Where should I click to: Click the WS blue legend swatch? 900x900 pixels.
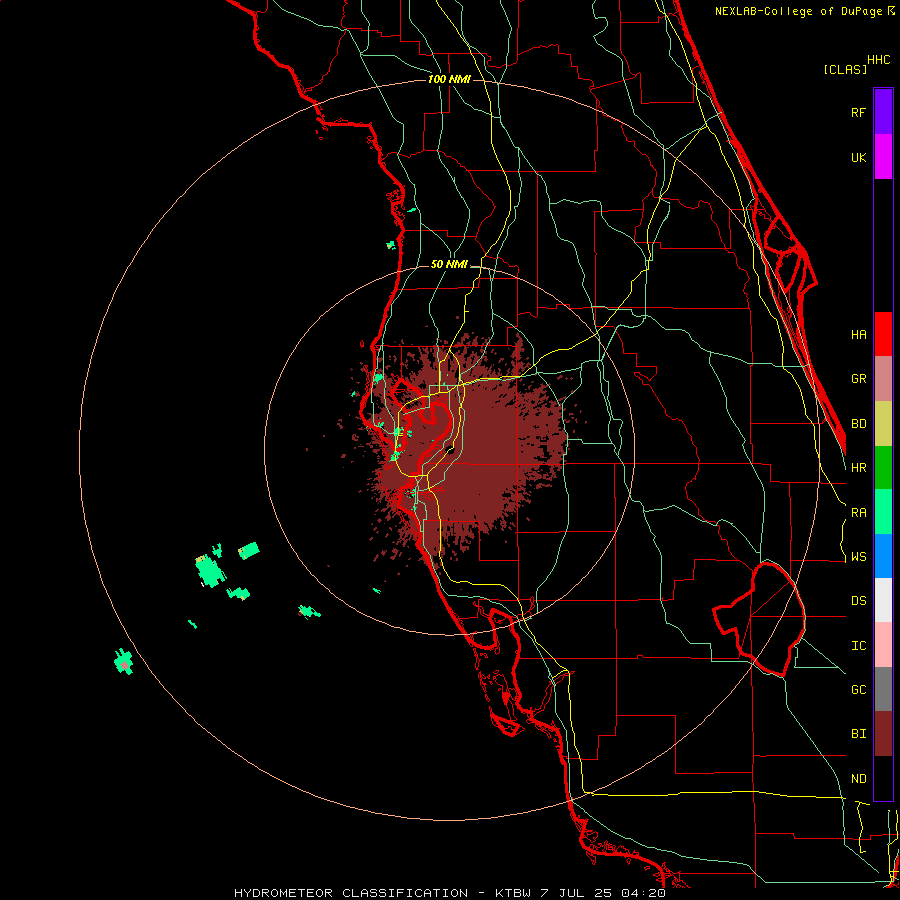(x=883, y=556)
